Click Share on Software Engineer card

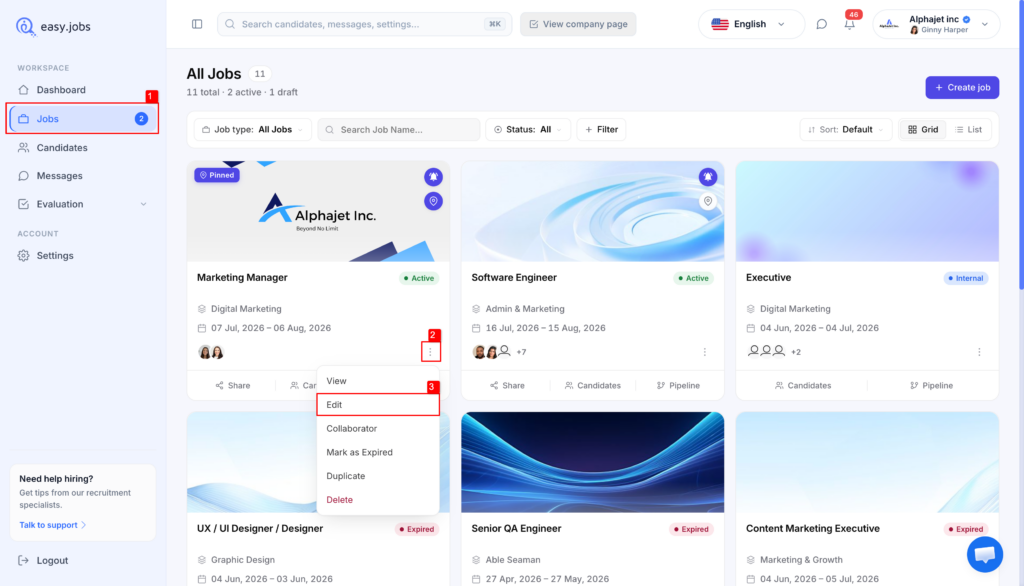coord(507,385)
